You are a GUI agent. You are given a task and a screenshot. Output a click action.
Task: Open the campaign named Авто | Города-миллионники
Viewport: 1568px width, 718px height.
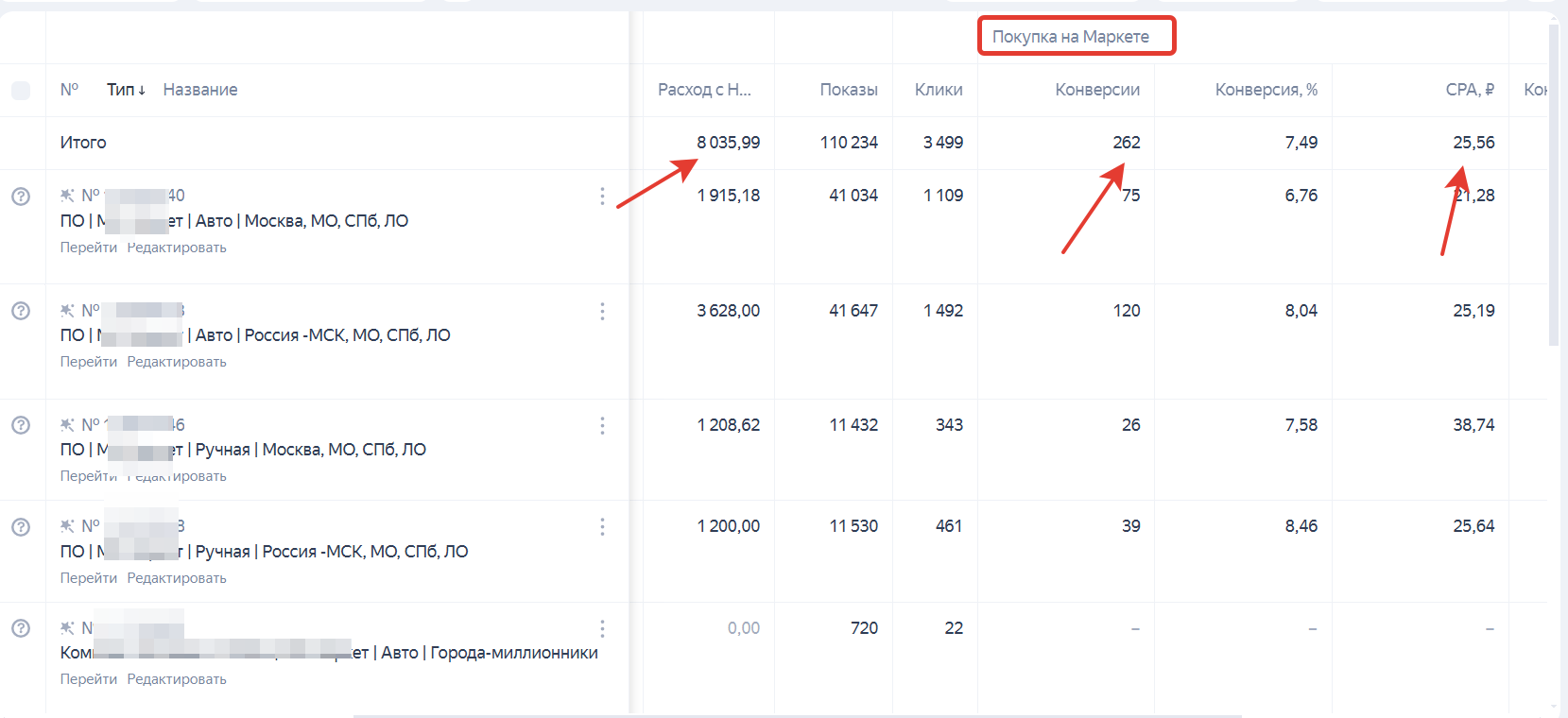click(x=329, y=653)
